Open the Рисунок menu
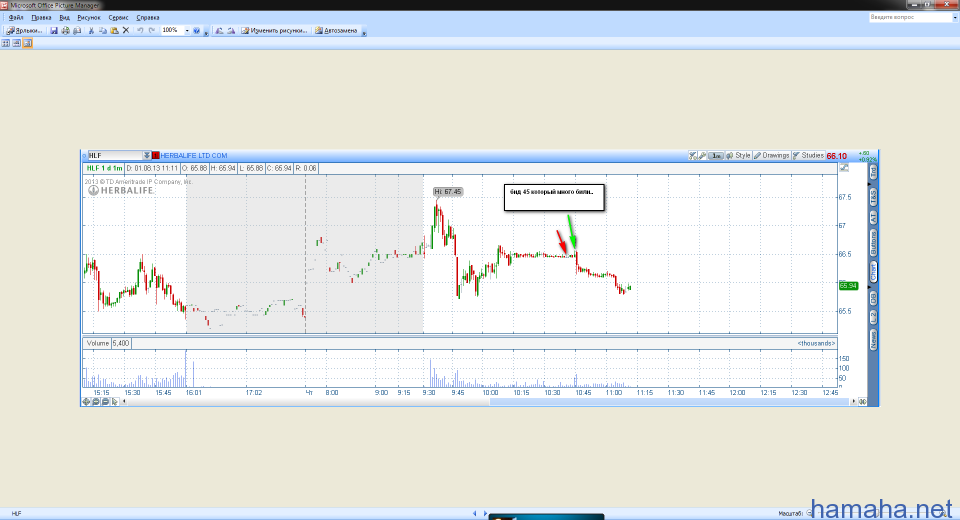The image size is (960, 520). pos(89,18)
